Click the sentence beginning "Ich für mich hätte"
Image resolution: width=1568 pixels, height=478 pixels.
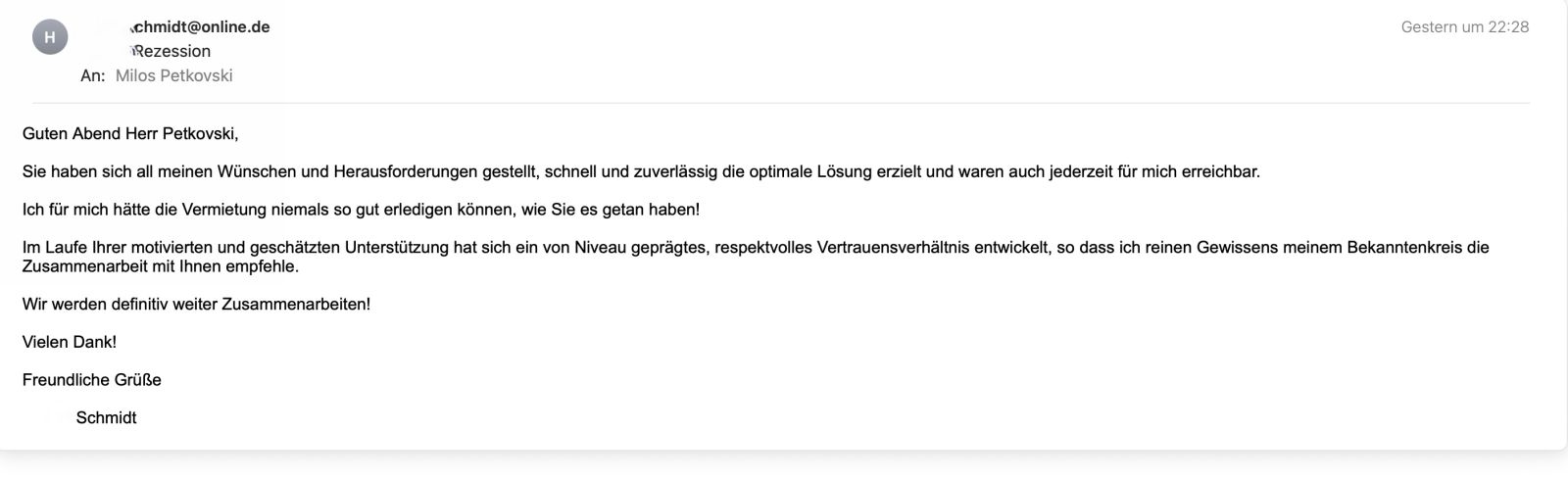362,210
